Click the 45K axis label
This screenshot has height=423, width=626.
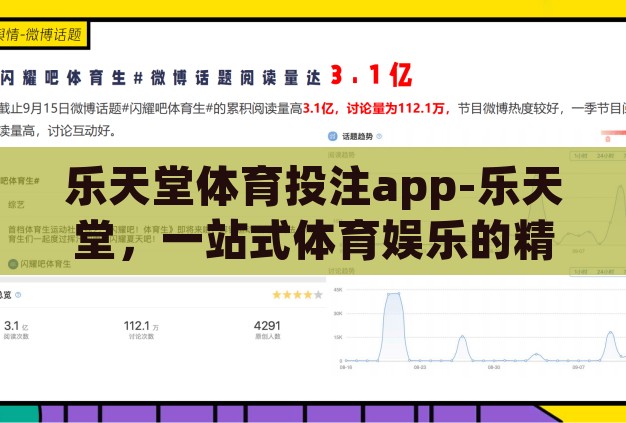point(338,290)
